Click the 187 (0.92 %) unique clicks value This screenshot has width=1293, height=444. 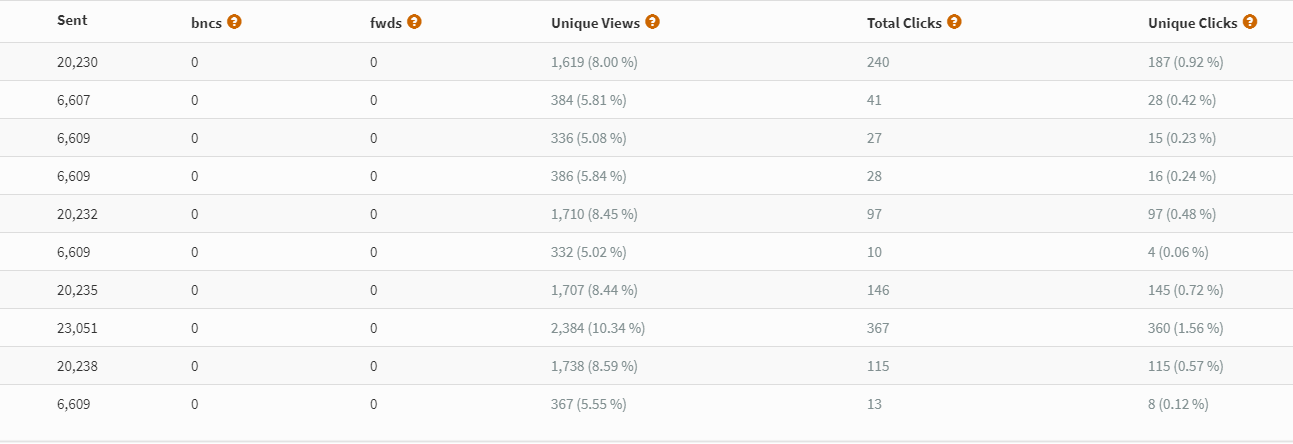(1186, 62)
